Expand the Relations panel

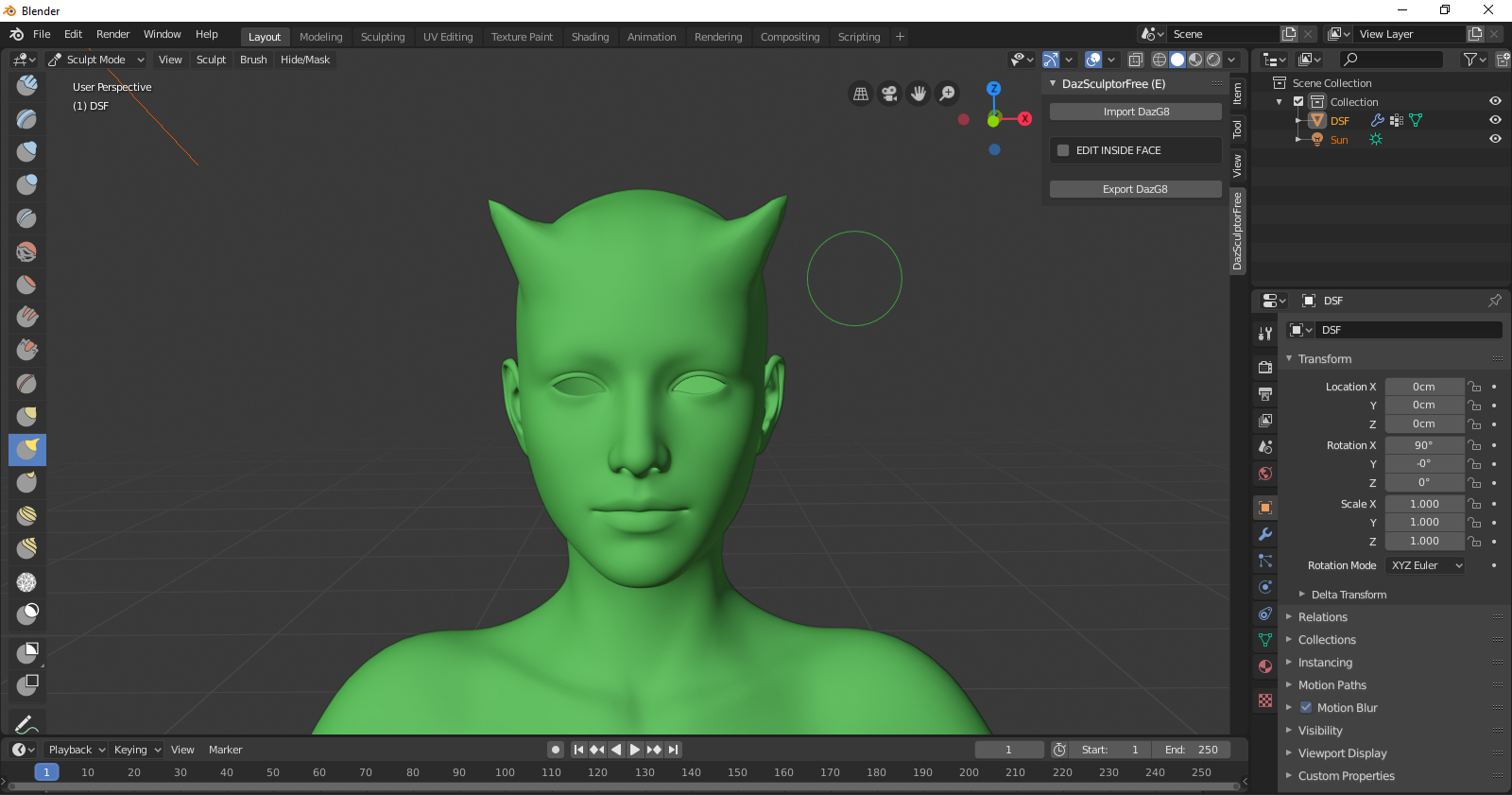[1322, 617]
